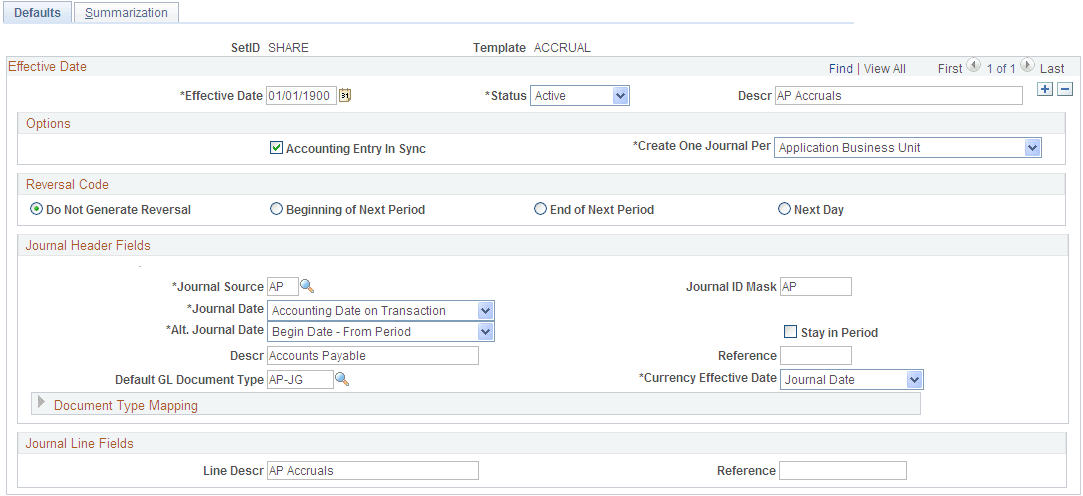
Task: Click the Template value ACCRUAL
Action: [562, 48]
